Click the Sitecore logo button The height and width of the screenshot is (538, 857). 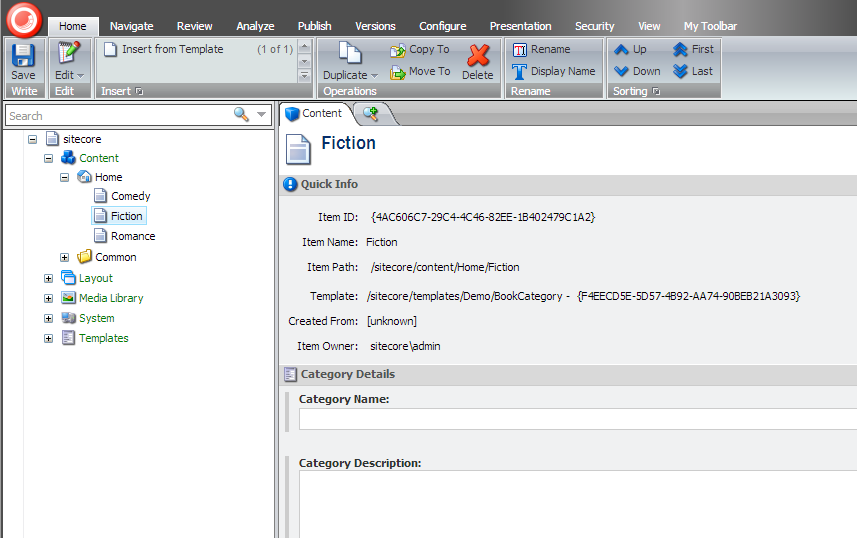click(x=24, y=20)
